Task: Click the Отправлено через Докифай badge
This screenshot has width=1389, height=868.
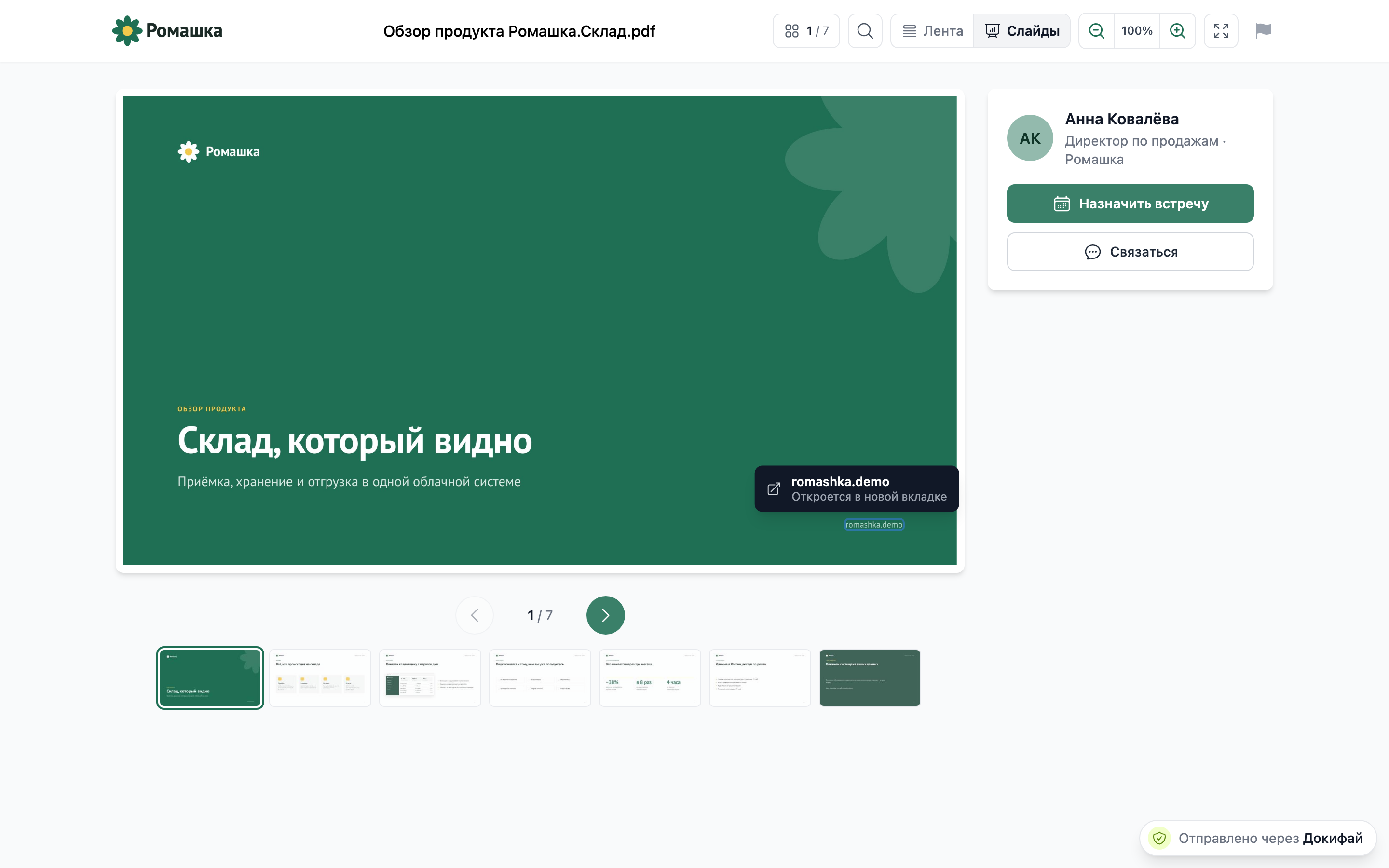Action: point(1257,838)
